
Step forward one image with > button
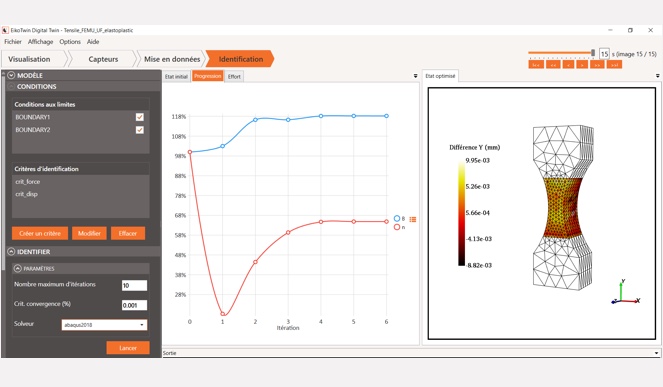point(582,65)
